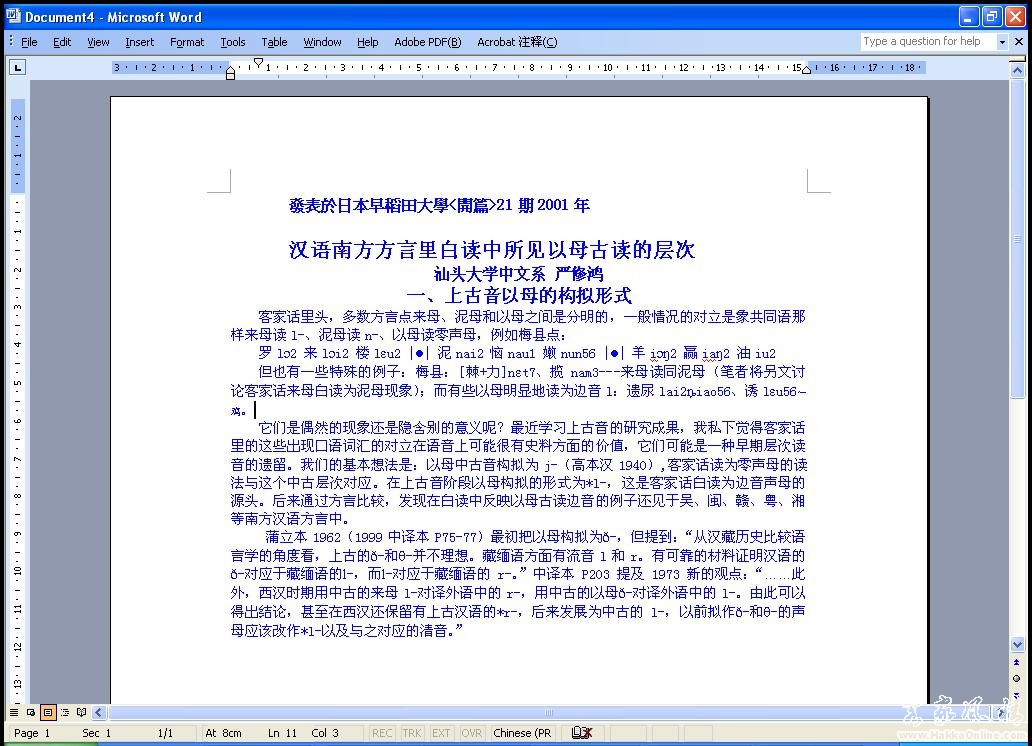Click the 'Ln 11' status bar entry
This screenshot has height=746, width=1032.
coord(282,733)
